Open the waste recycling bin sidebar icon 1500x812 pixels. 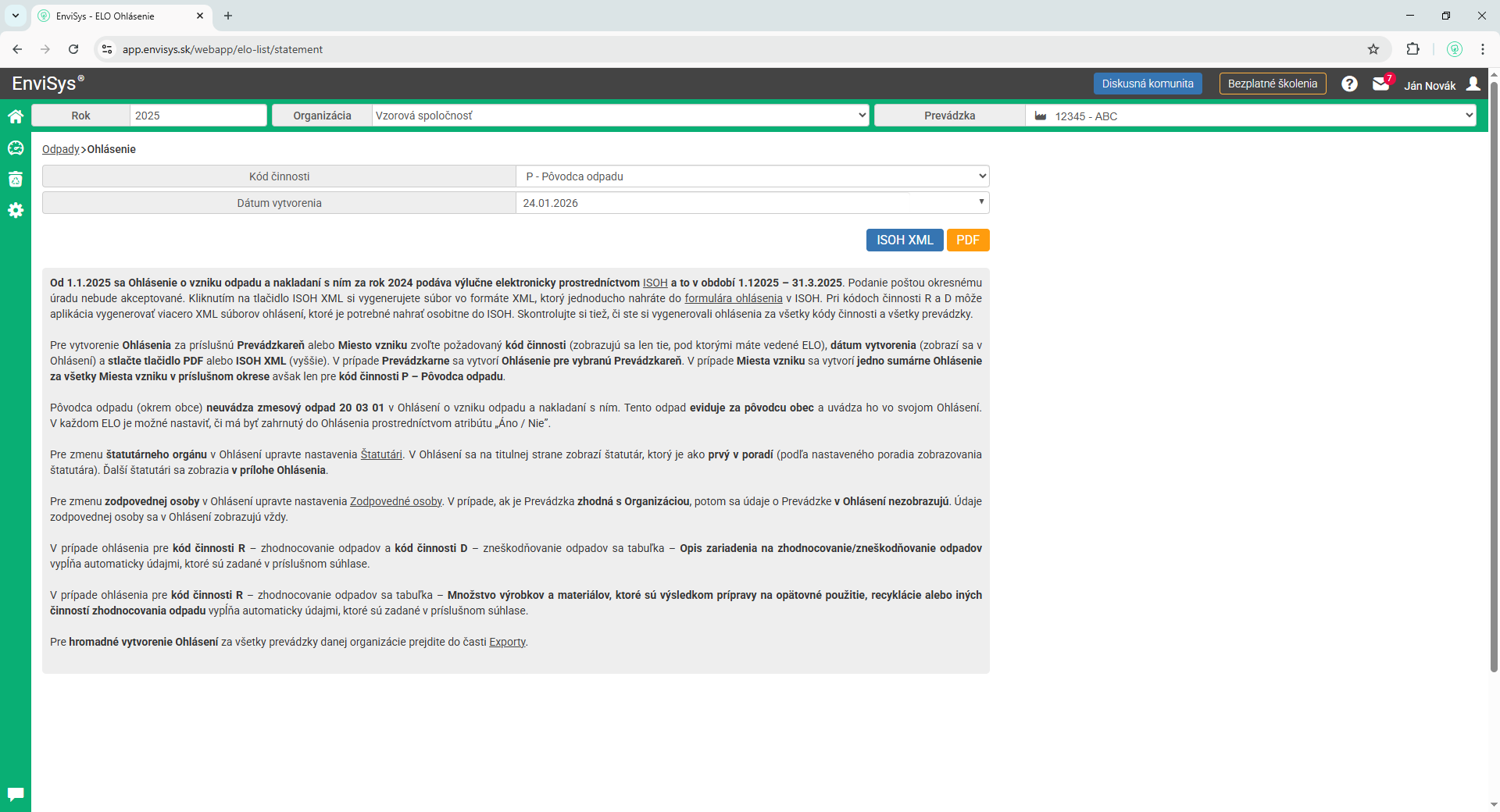(x=16, y=180)
